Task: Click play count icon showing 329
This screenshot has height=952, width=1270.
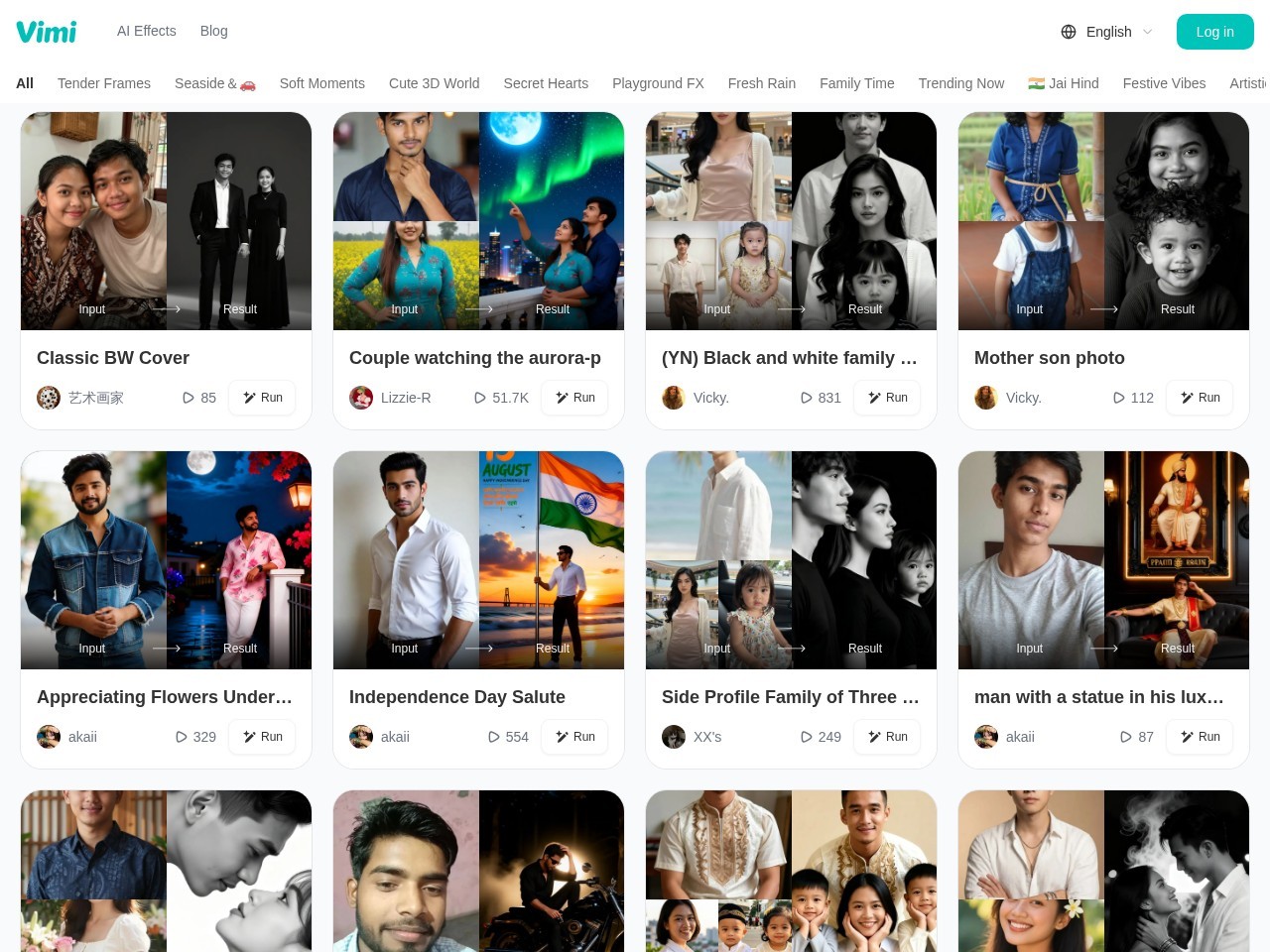Action: click(182, 737)
